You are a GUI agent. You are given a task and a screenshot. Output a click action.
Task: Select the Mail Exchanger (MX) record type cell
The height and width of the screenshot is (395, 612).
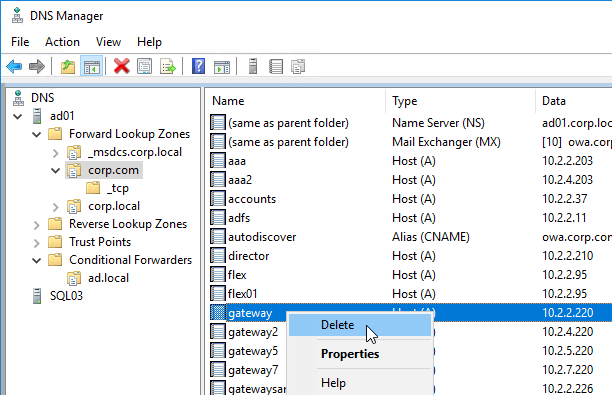click(446, 142)
